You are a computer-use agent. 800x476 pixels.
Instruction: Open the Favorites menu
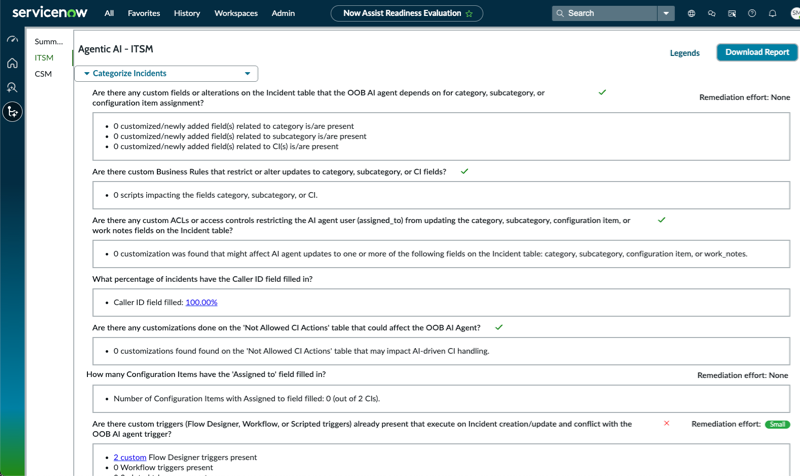(144, 13)
